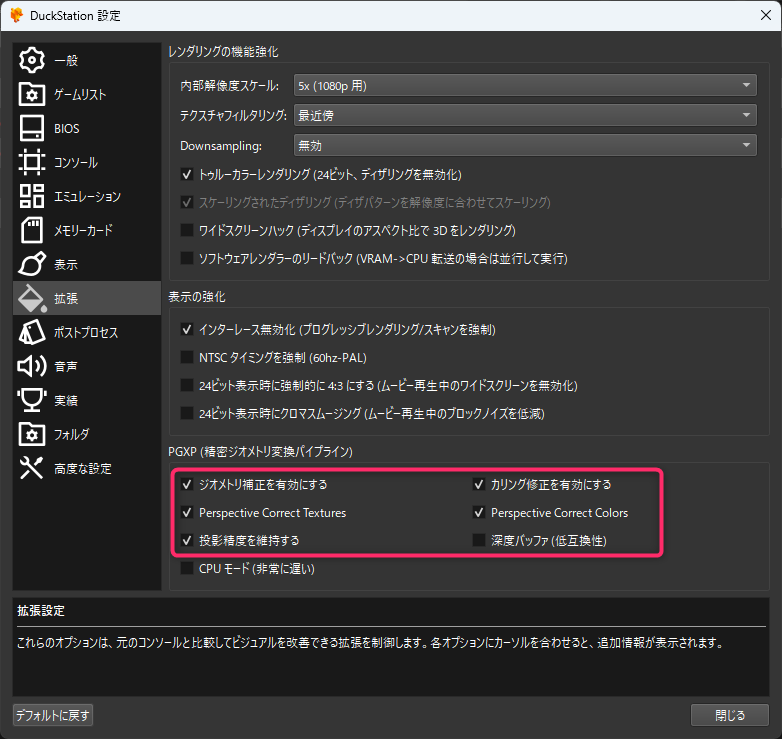
Task: Click the 高度な設定 tools icon
Action: point(32,468)
